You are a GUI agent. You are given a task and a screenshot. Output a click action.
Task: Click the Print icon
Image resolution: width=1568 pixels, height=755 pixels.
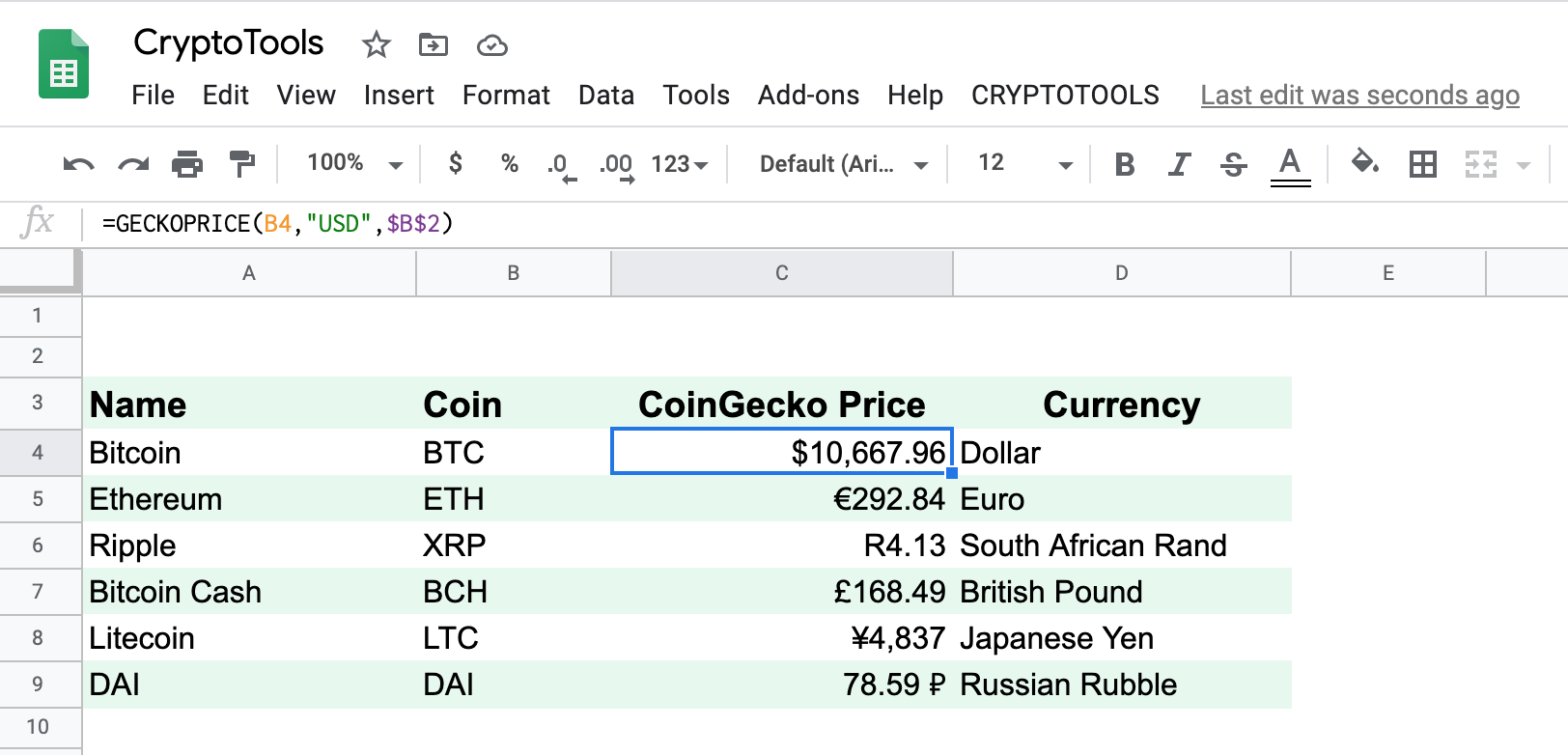point(187,164)
